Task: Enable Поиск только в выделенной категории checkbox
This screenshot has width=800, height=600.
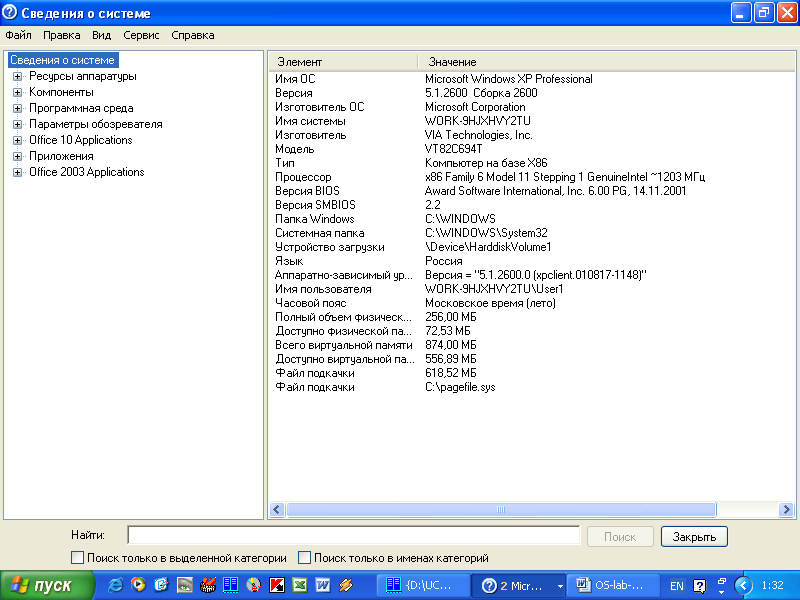Action: point(78,558)
